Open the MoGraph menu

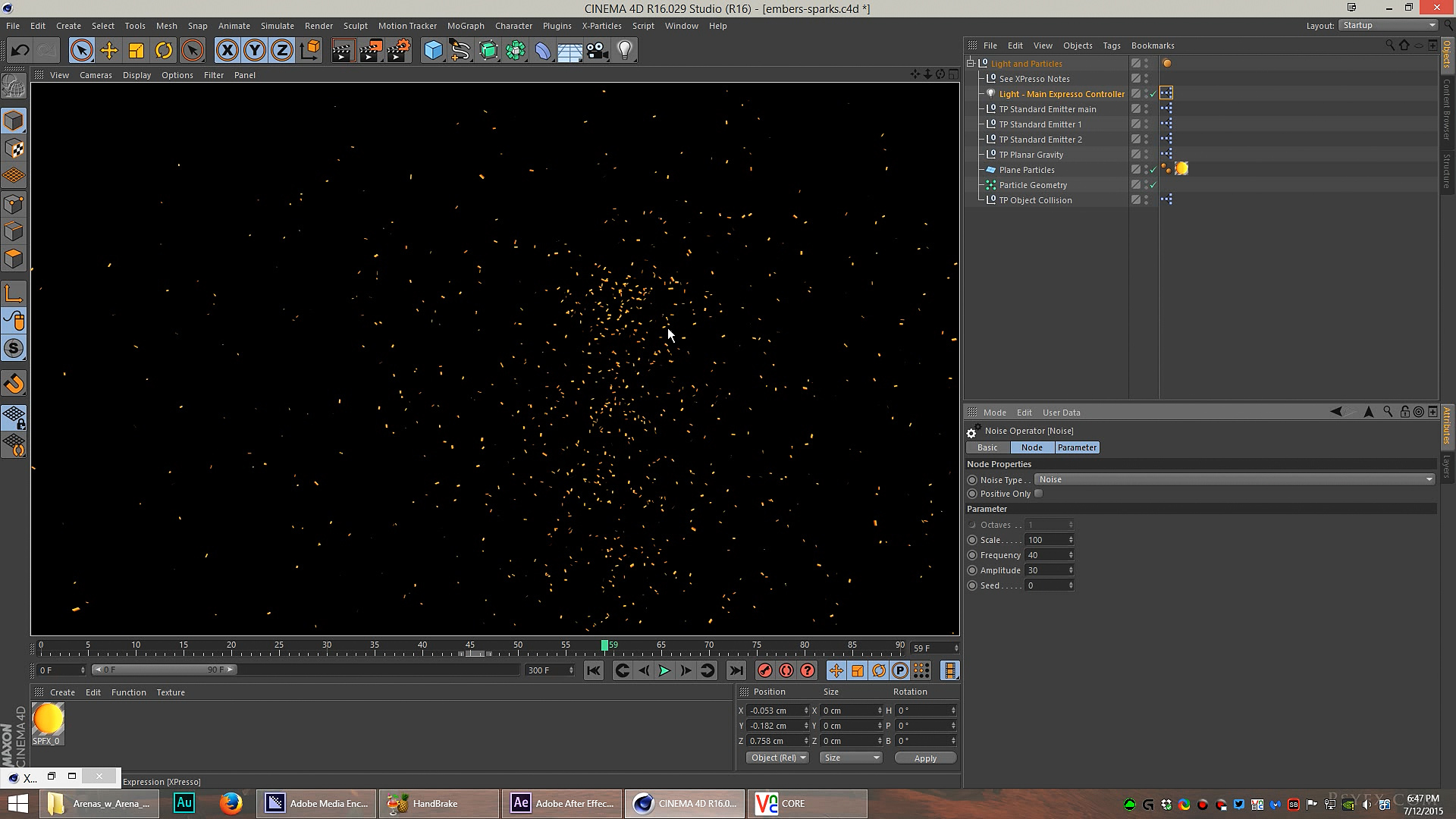point(465,26)
